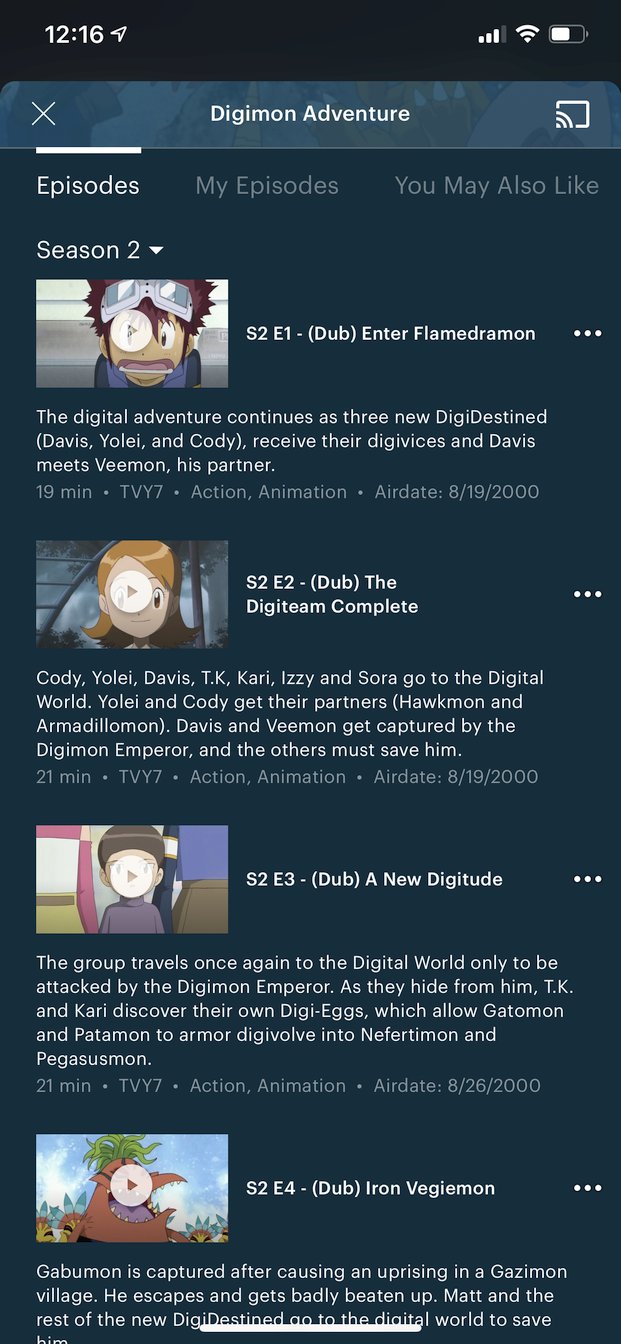
Task: Expand the Season 2 dropdown
Action: (100, 250)
